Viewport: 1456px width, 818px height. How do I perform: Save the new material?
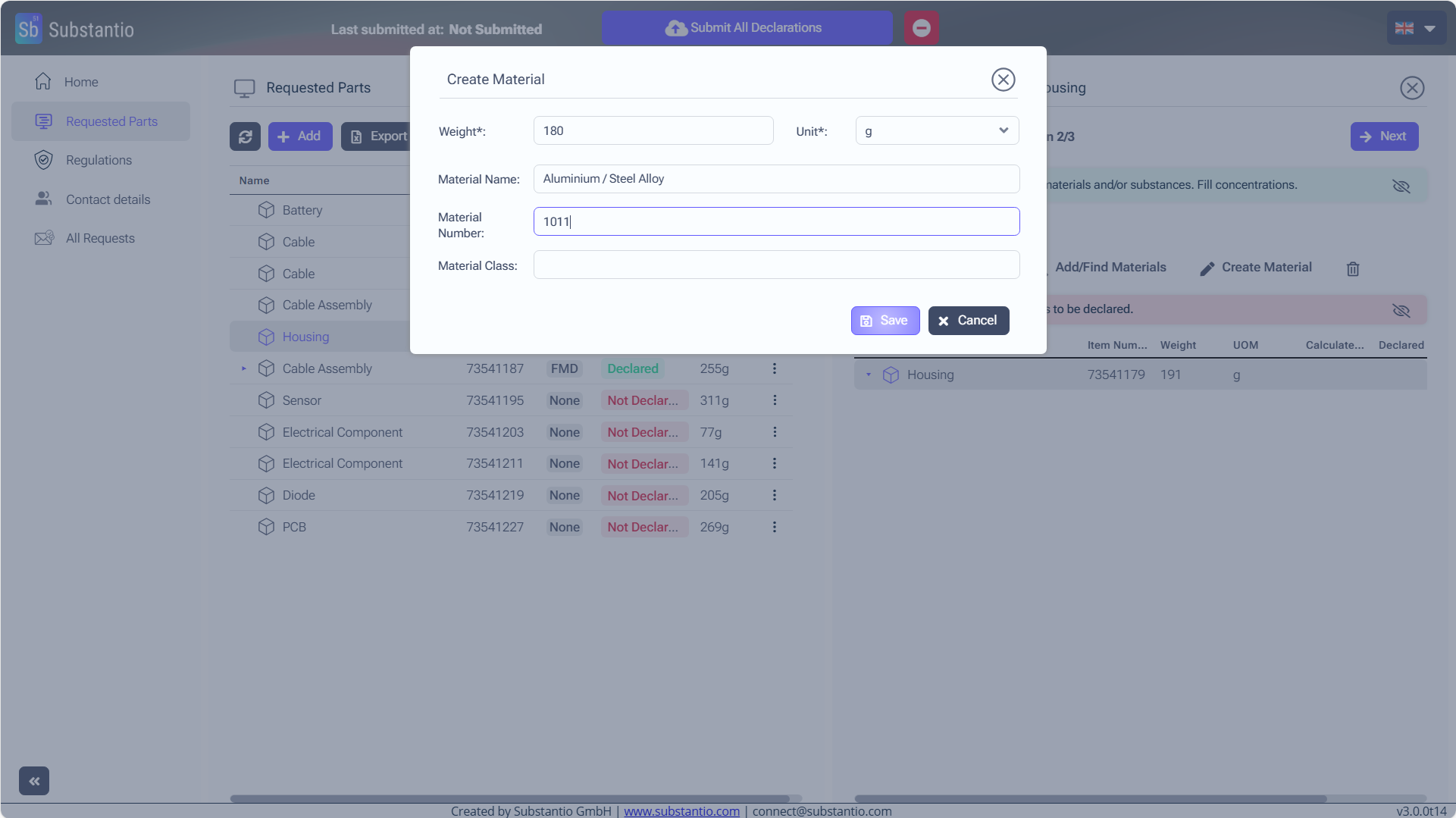coord(885,321)
